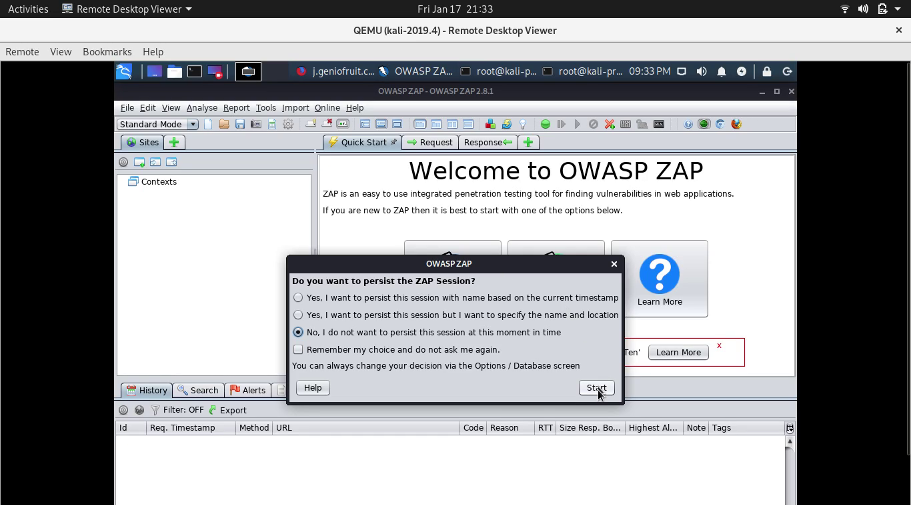The height and width of the screenshot is (505, 911).
Task: Click the Persist Session floppy disk icon
Action: [240, 124]
